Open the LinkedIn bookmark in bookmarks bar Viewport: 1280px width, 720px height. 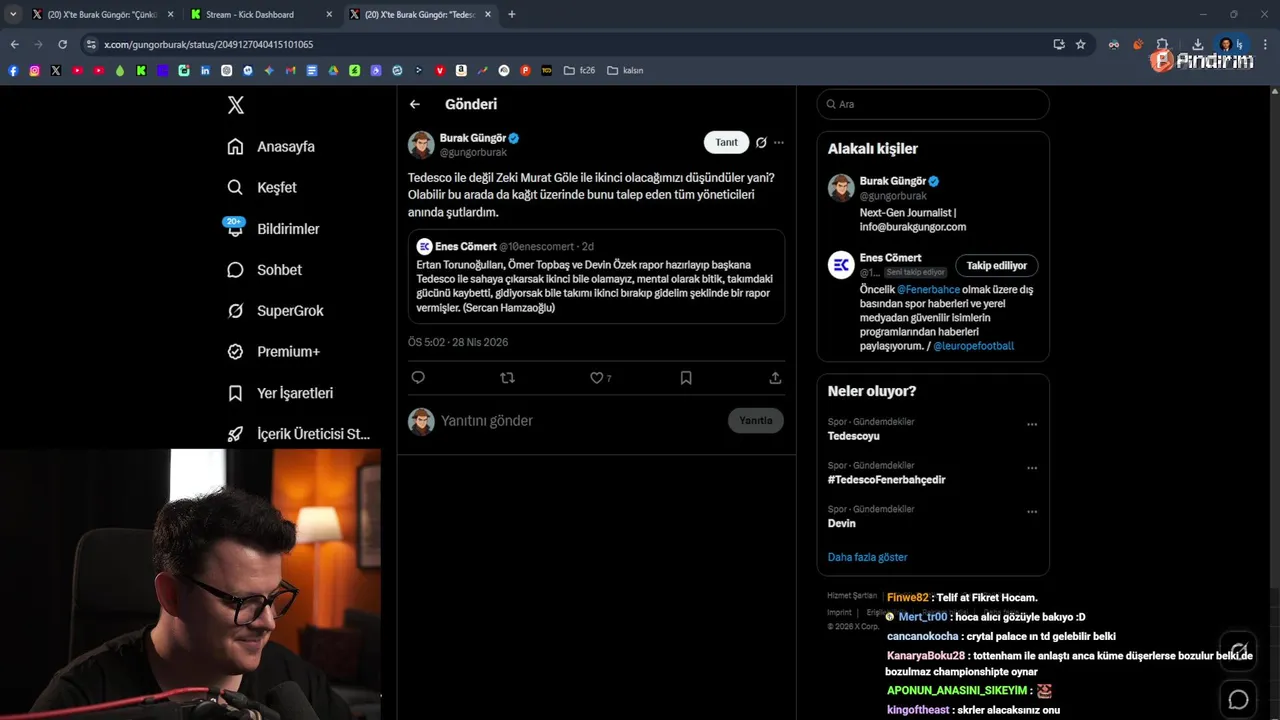(x=205, y=71)
